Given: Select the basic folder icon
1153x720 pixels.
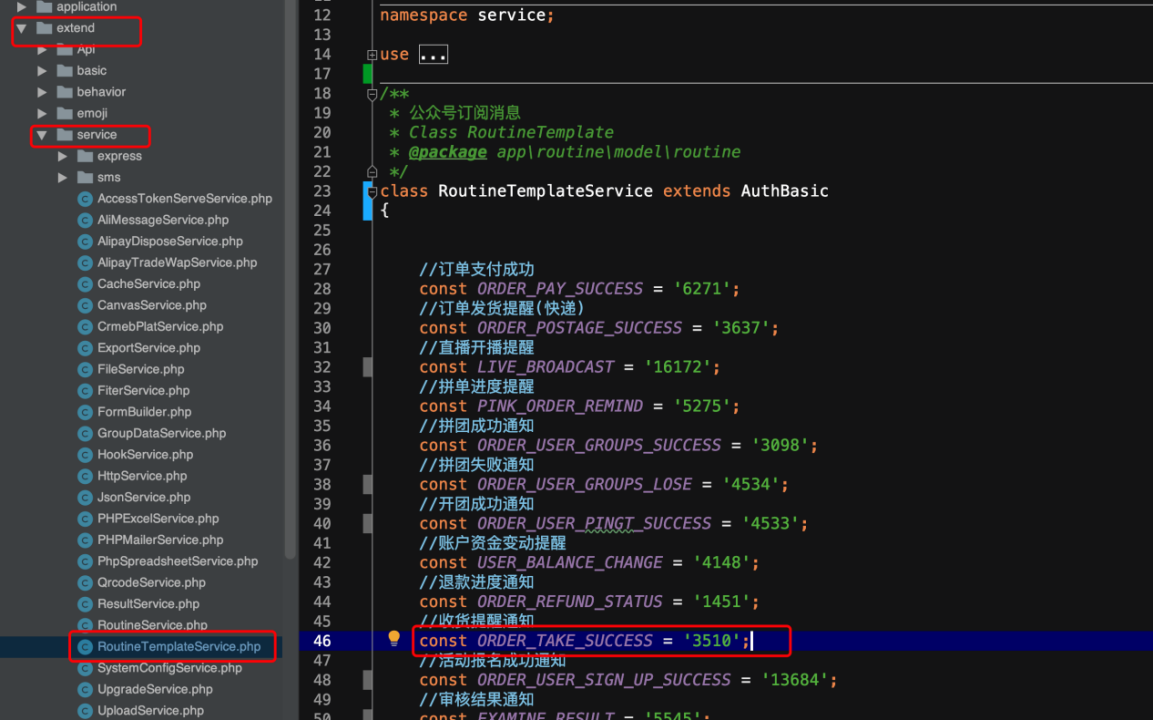Looking at the screenshot, I should coord(65,71).
